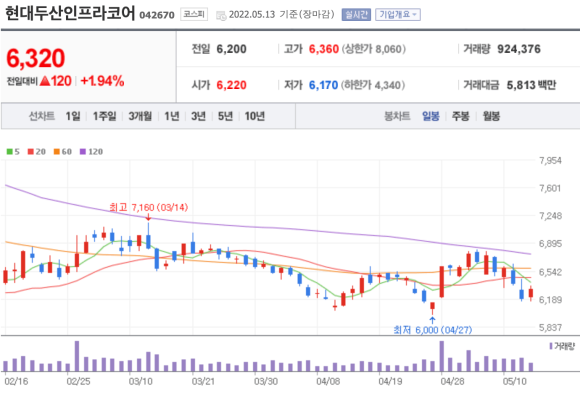Click the stock code 042670
Viewport: 580px width, 393px height.
pyautogui.click(x=157, y=15)
